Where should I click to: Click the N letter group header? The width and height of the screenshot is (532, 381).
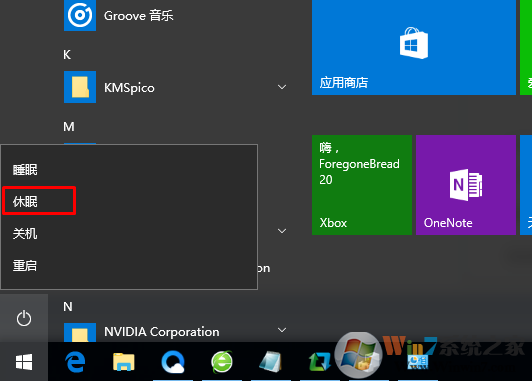click(x=68, y=307)
